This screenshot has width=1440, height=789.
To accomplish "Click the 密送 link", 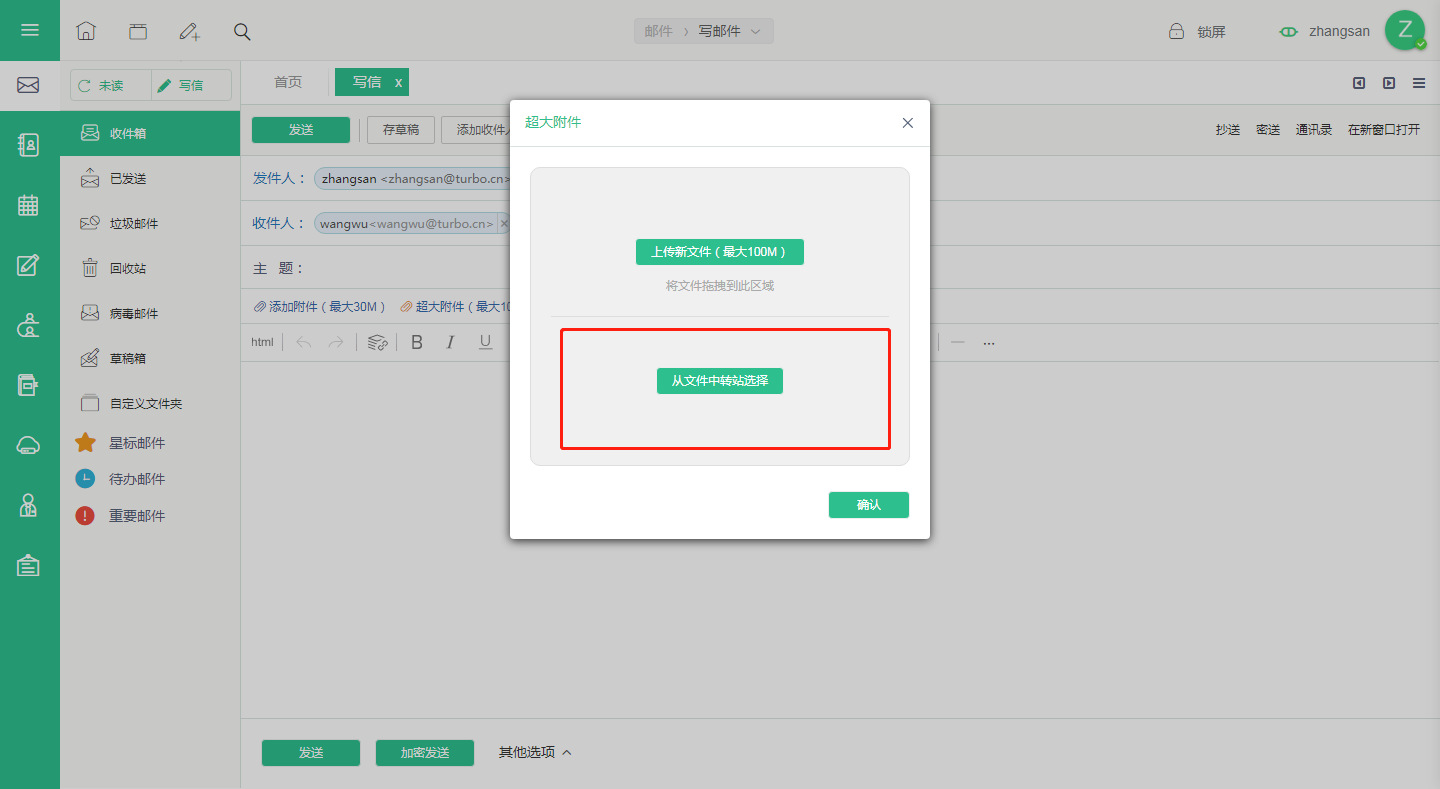I will pos(1268,130).
